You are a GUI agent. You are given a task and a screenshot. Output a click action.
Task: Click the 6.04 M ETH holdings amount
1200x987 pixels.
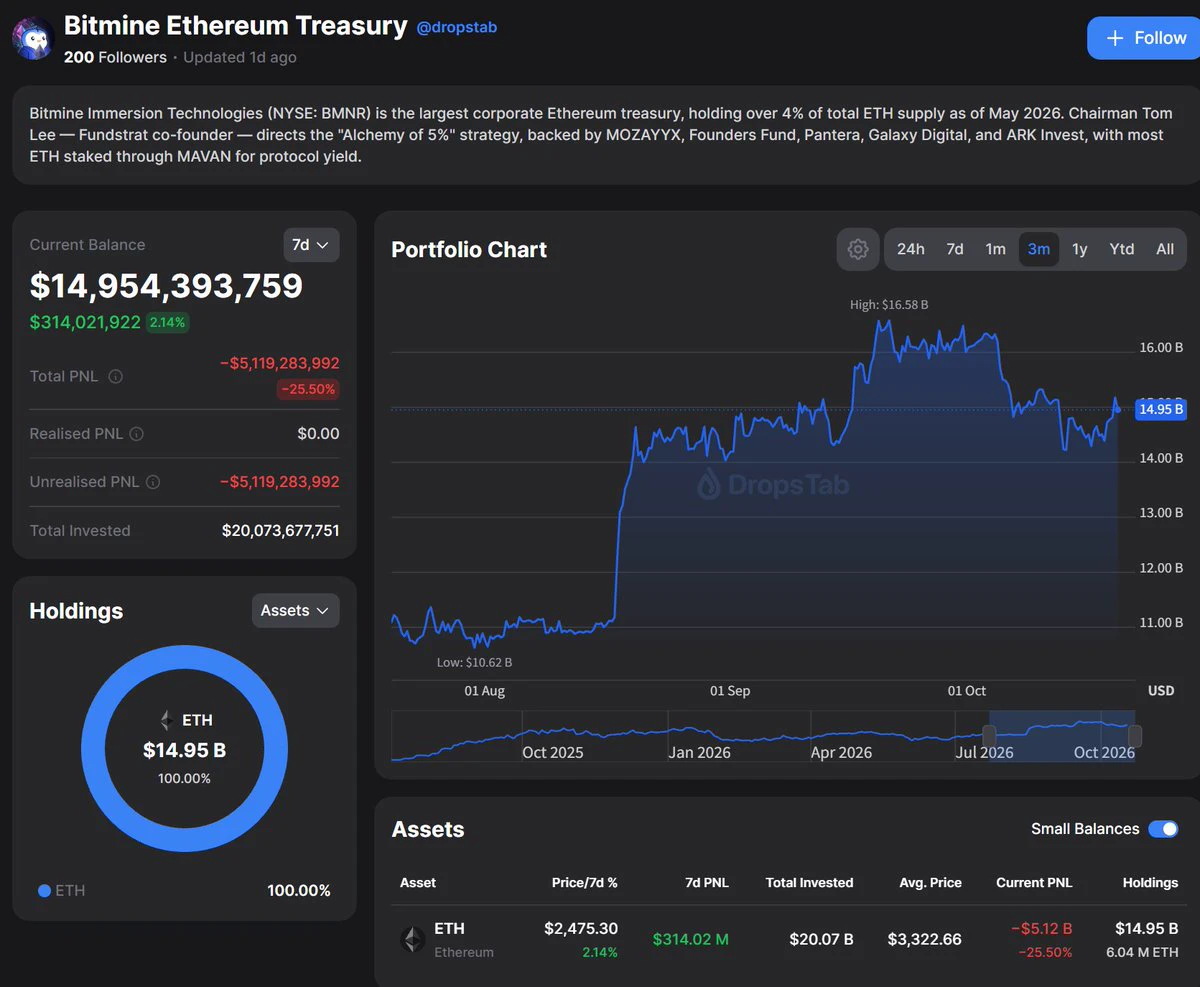[x=1142, y=952]
